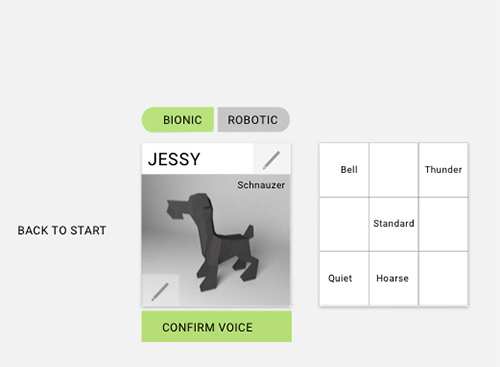Image resolution: width=500 pixels, height=367 pixels.
Task: Select the Bell voice cell
Action: pos(344,170)
